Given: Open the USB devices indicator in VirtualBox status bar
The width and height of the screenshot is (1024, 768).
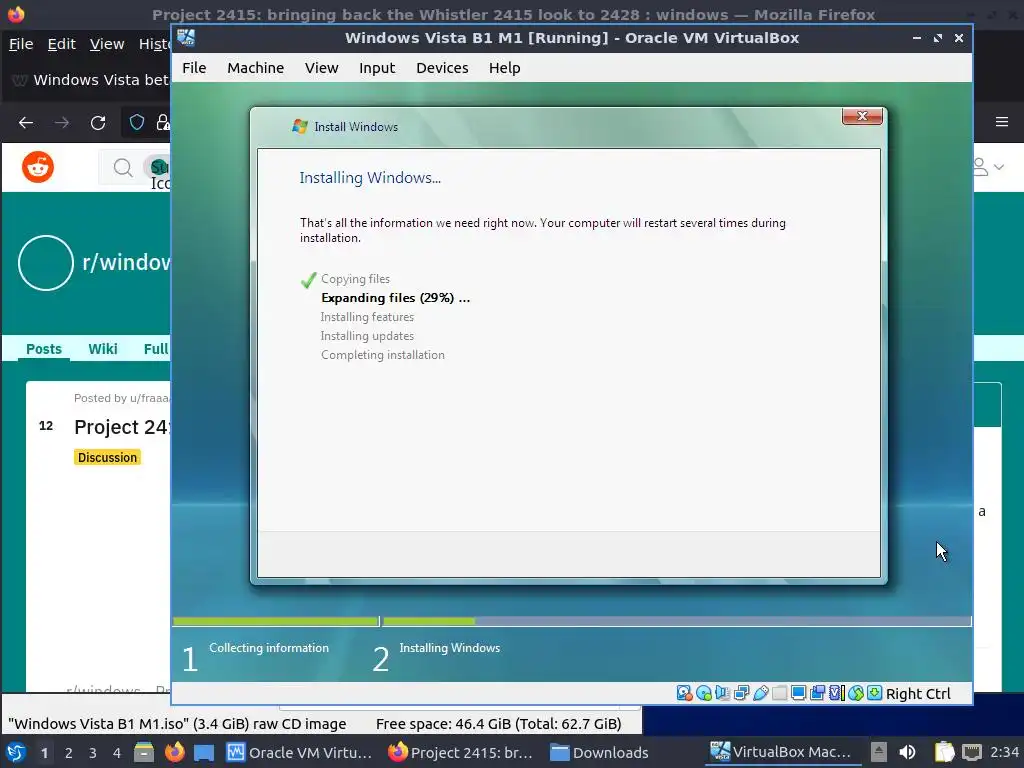Looking at the screenshot, I should 760,694.
